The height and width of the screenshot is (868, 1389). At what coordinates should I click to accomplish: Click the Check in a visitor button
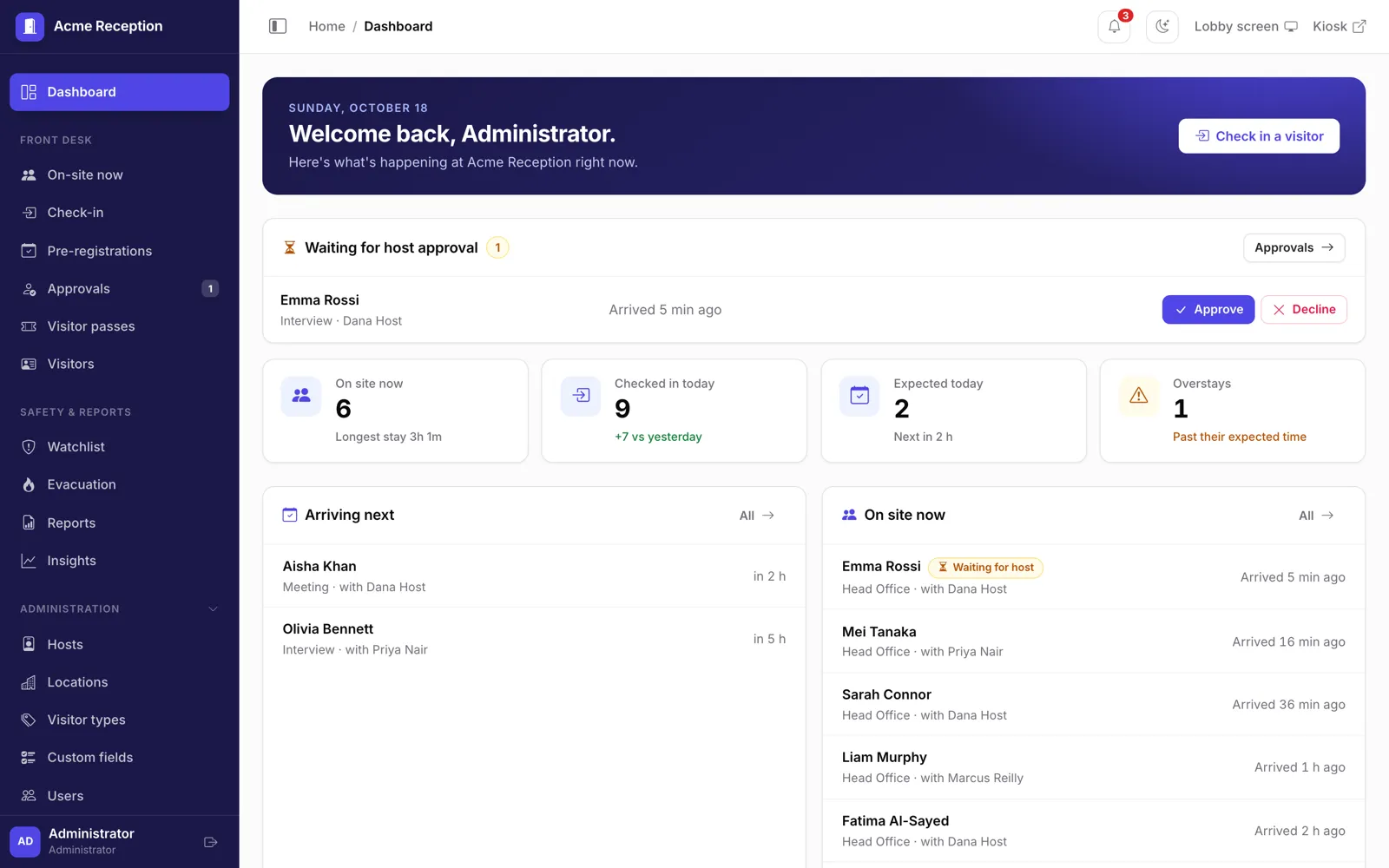1259,136
